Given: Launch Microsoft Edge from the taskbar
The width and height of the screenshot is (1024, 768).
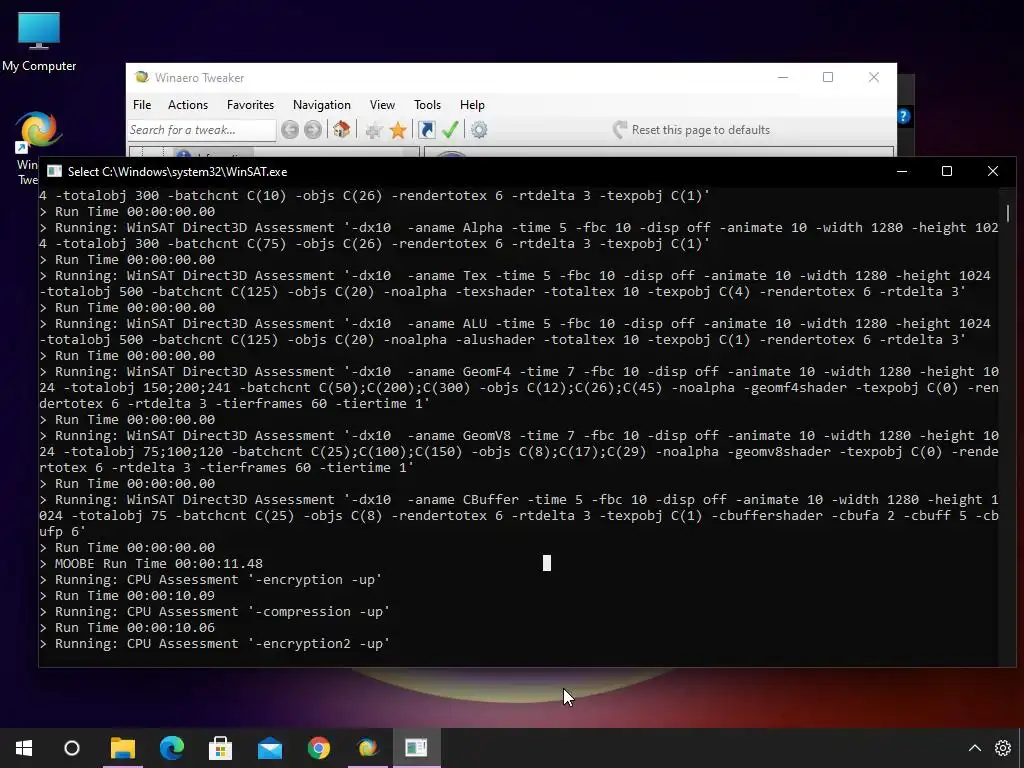Looking at the screenshot, I should [172, 748].
